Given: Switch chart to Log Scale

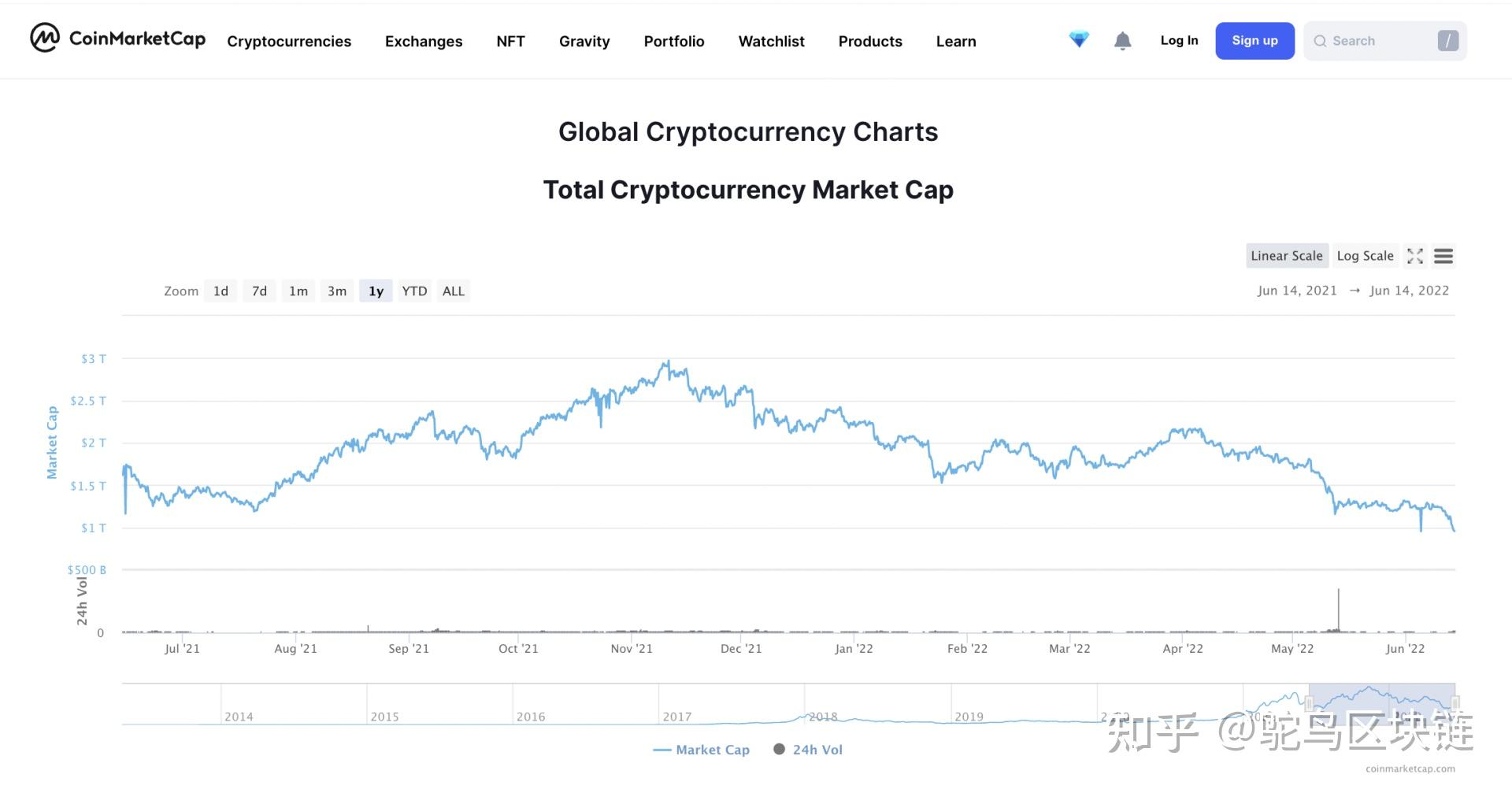Looking at the screenshot, I should coord(1365,256).
